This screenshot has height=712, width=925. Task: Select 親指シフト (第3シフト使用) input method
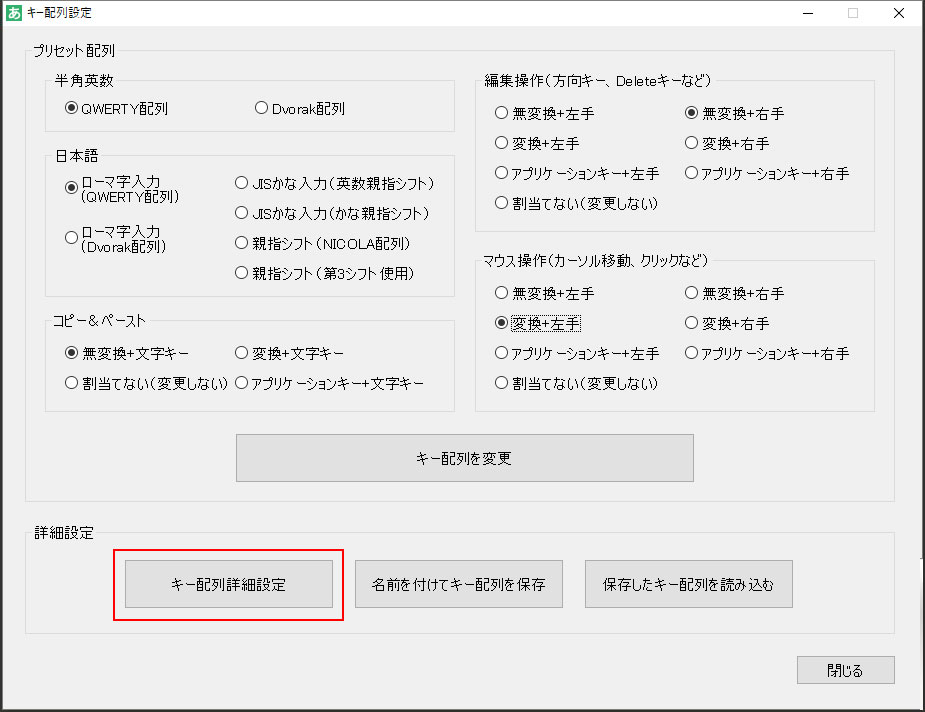tap(240, 272)
